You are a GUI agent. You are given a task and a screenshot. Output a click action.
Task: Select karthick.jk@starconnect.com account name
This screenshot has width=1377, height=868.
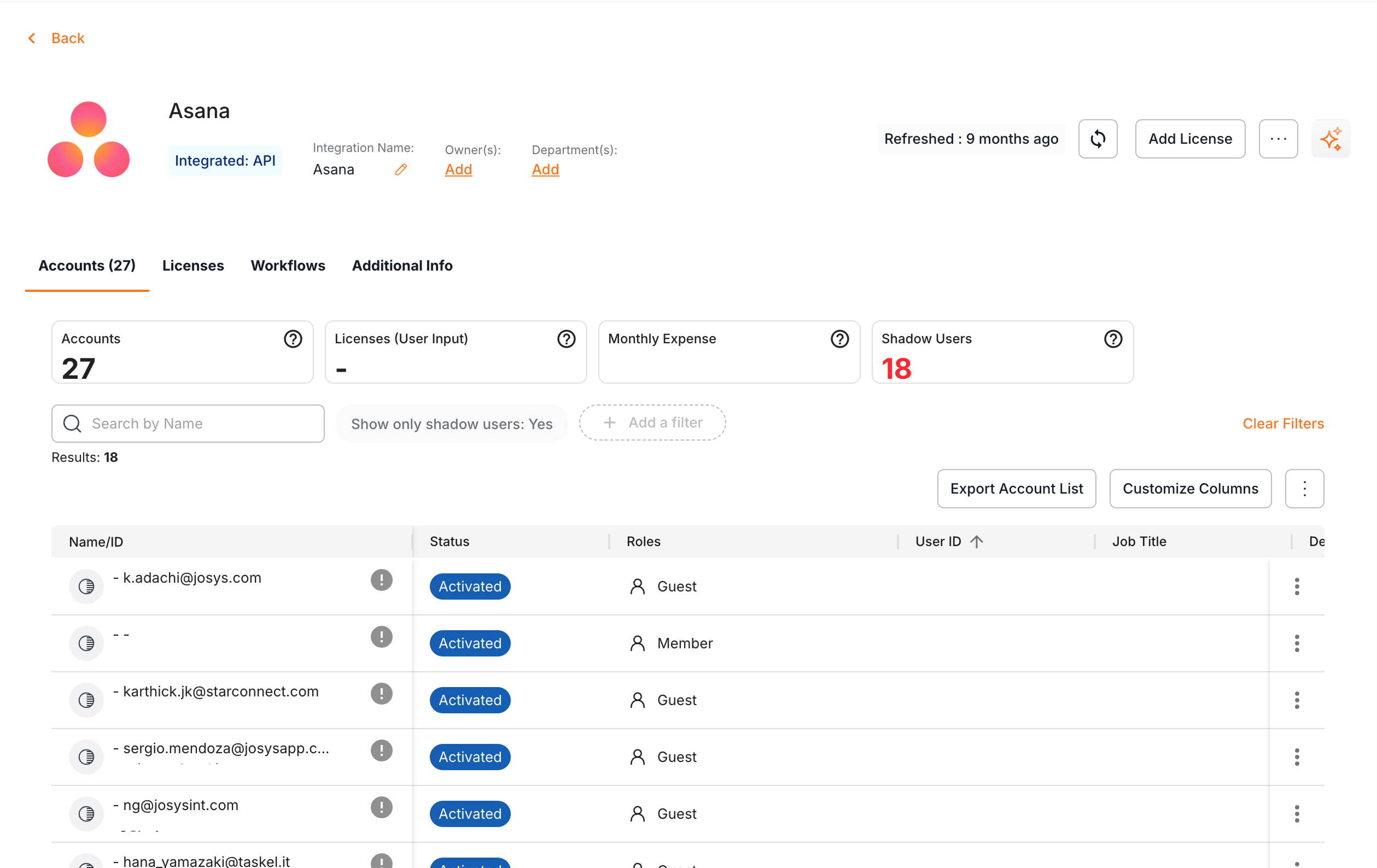(221, 691)
